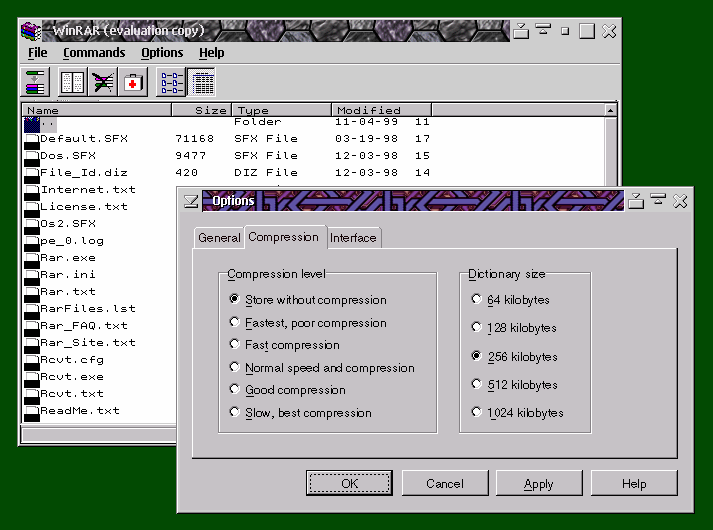
Task: Click the roll-up button on WinRAR title bar
Action: click(543, 30)
